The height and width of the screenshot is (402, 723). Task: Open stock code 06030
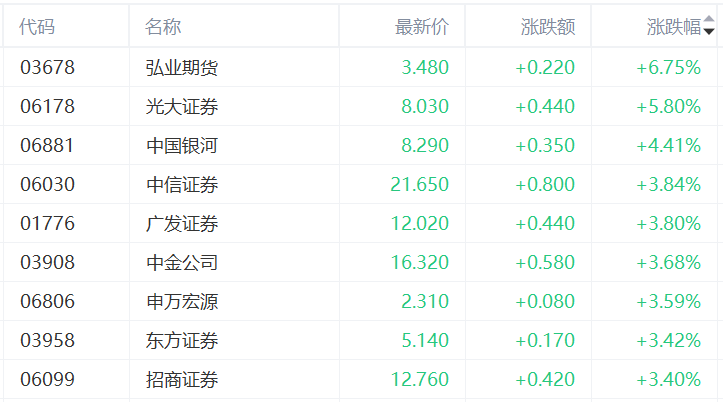click(x=47, y=184)
